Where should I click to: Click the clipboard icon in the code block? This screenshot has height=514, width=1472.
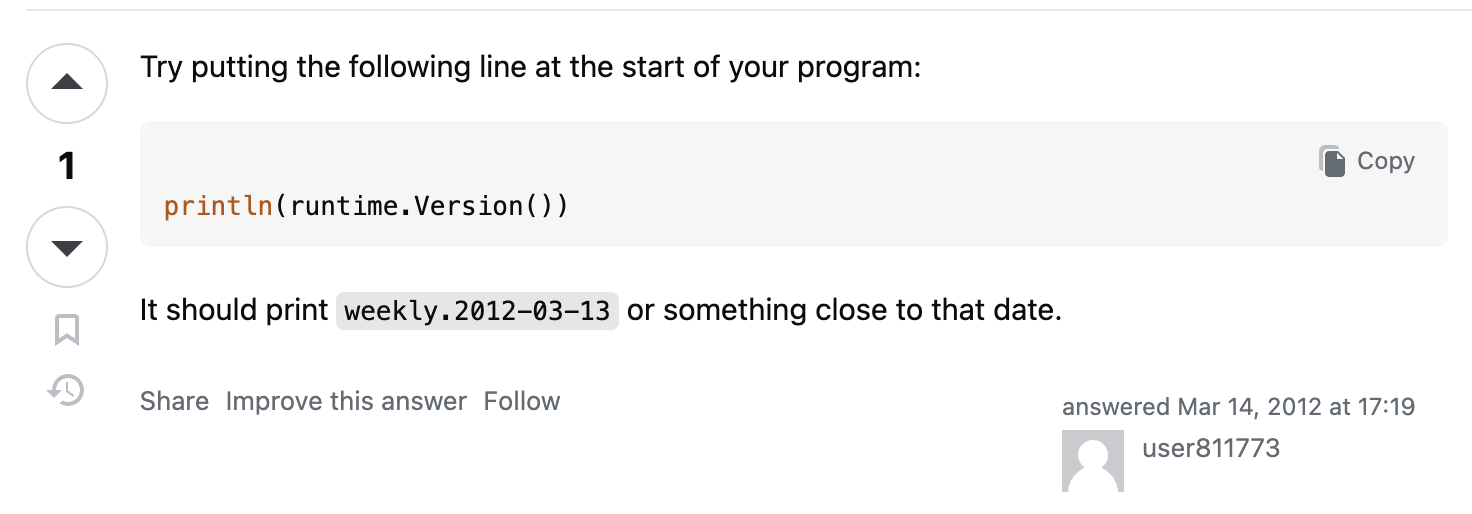[1332, 161]
